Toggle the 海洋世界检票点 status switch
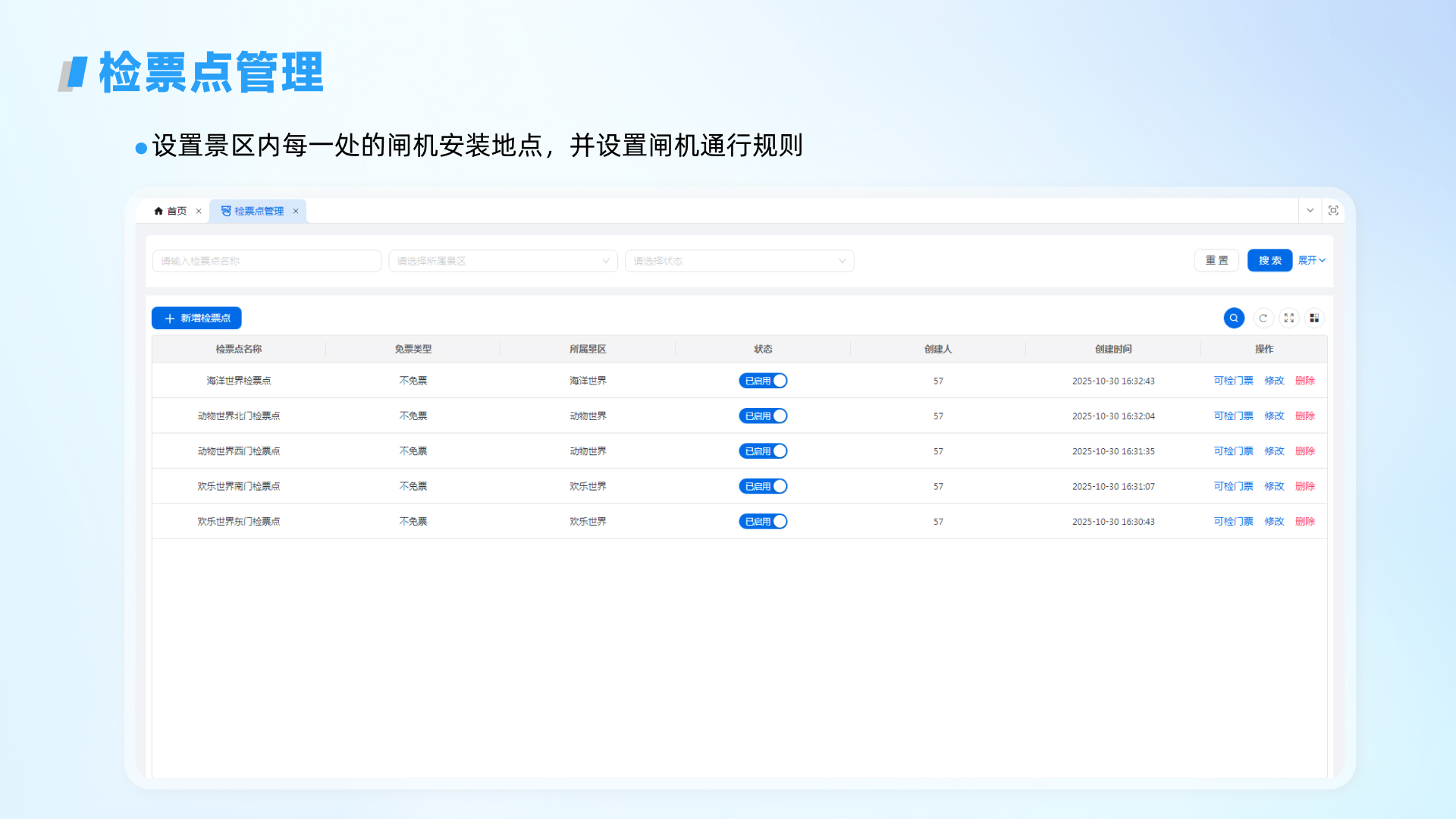Image resolution: width=1456 pixels, height=819 pixels. [763, 381]
